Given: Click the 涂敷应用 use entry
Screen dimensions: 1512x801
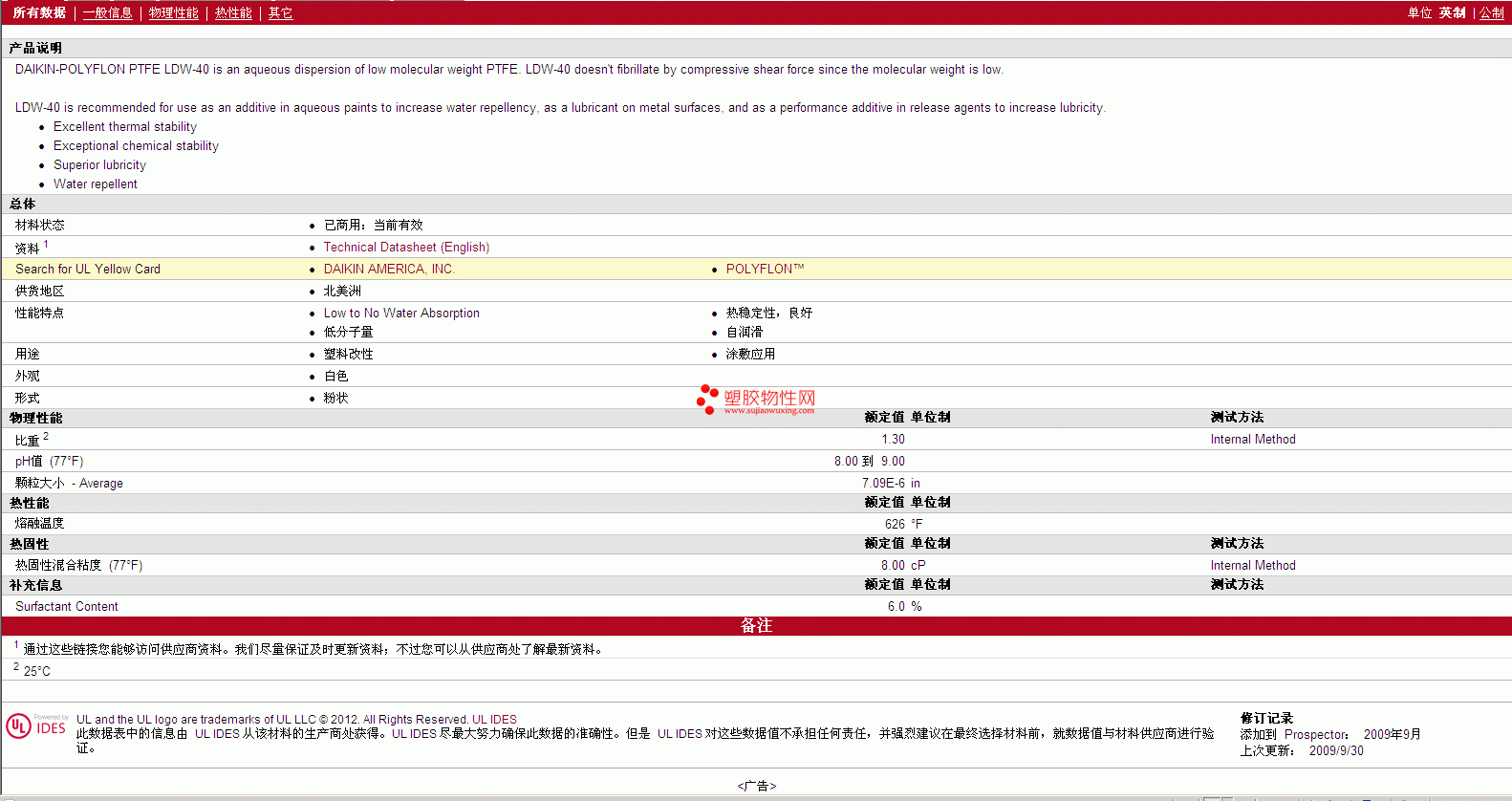Looking at the screenshot, I should click(750, 354).
